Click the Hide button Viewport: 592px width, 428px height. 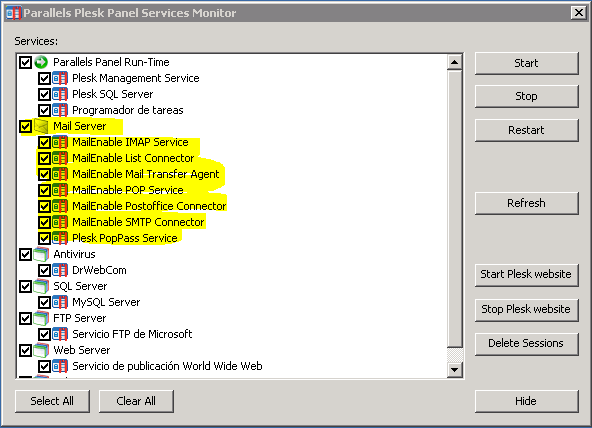pyautogui.click(x=526, y=401)
